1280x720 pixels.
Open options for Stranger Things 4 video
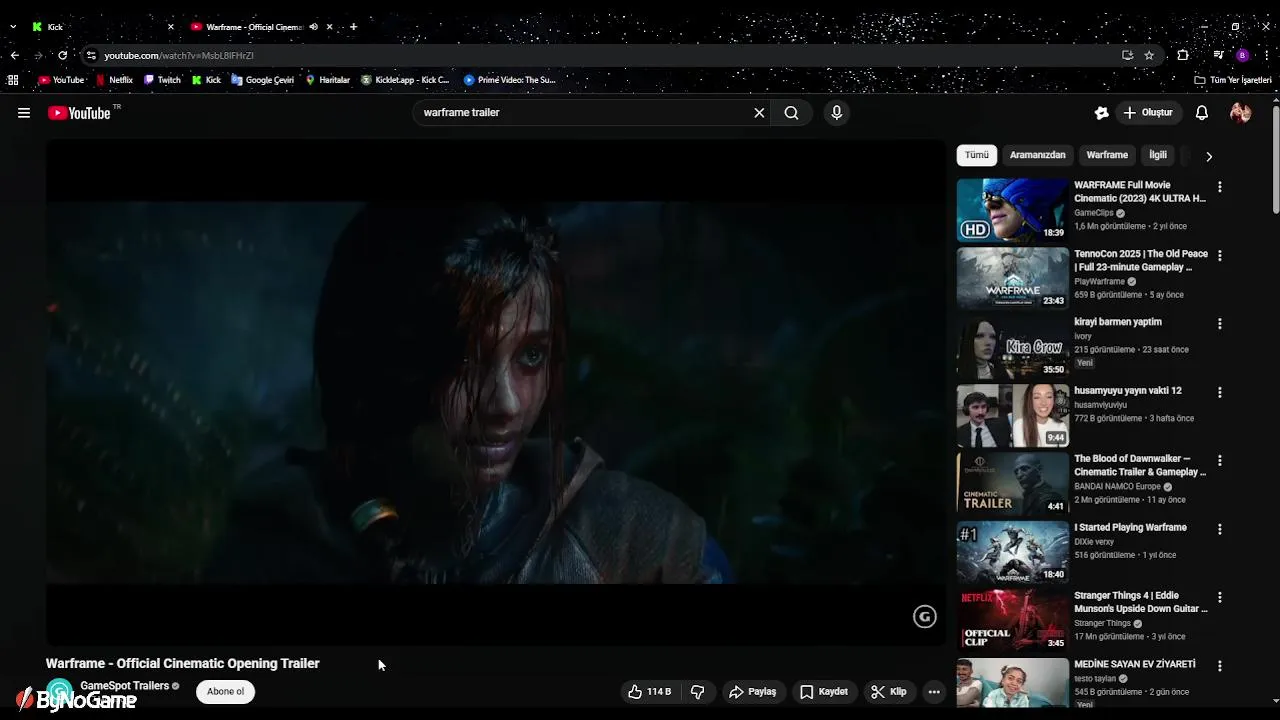tap(1219, 597)
